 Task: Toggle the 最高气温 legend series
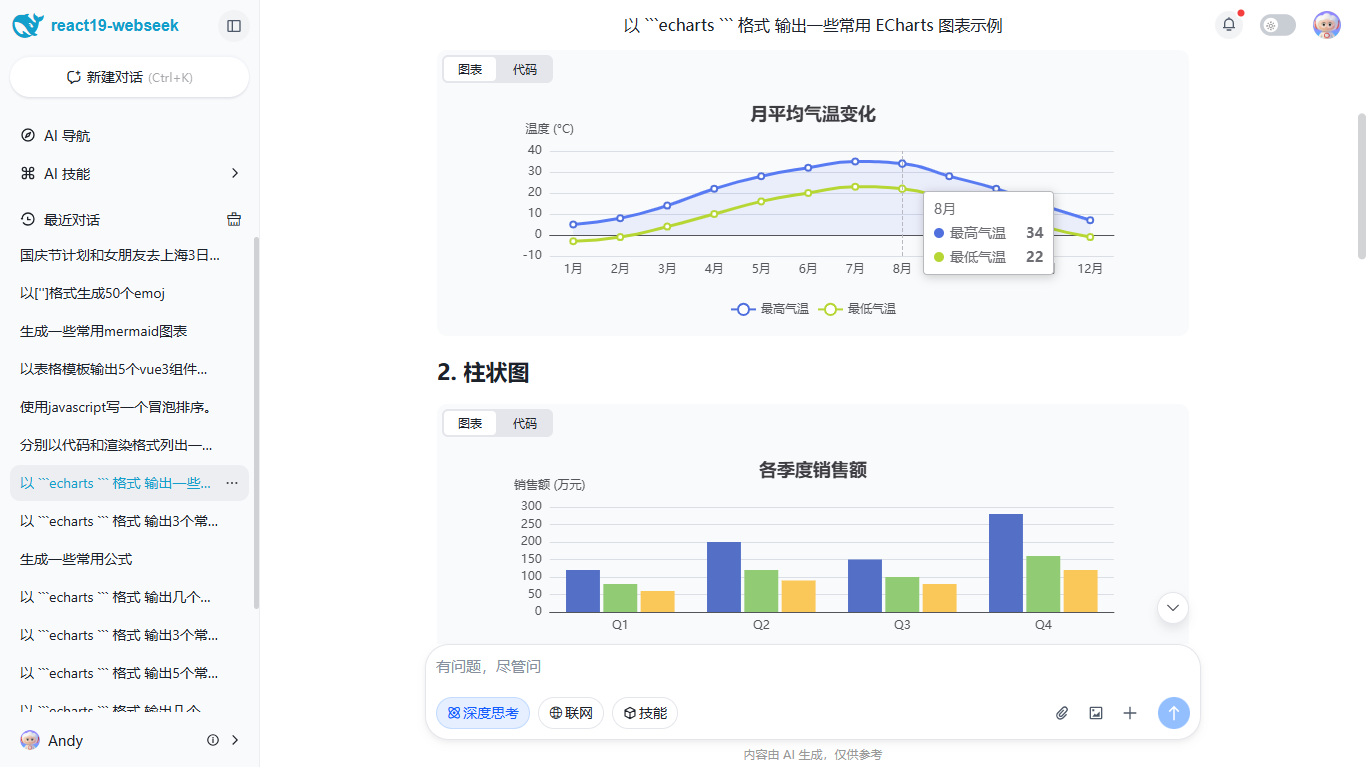(770, 309)
